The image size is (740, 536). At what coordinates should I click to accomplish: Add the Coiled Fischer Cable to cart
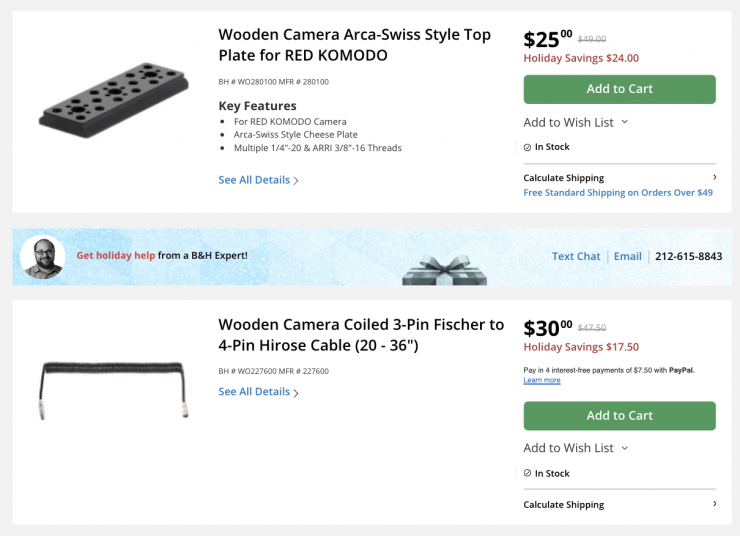[619, 416]
